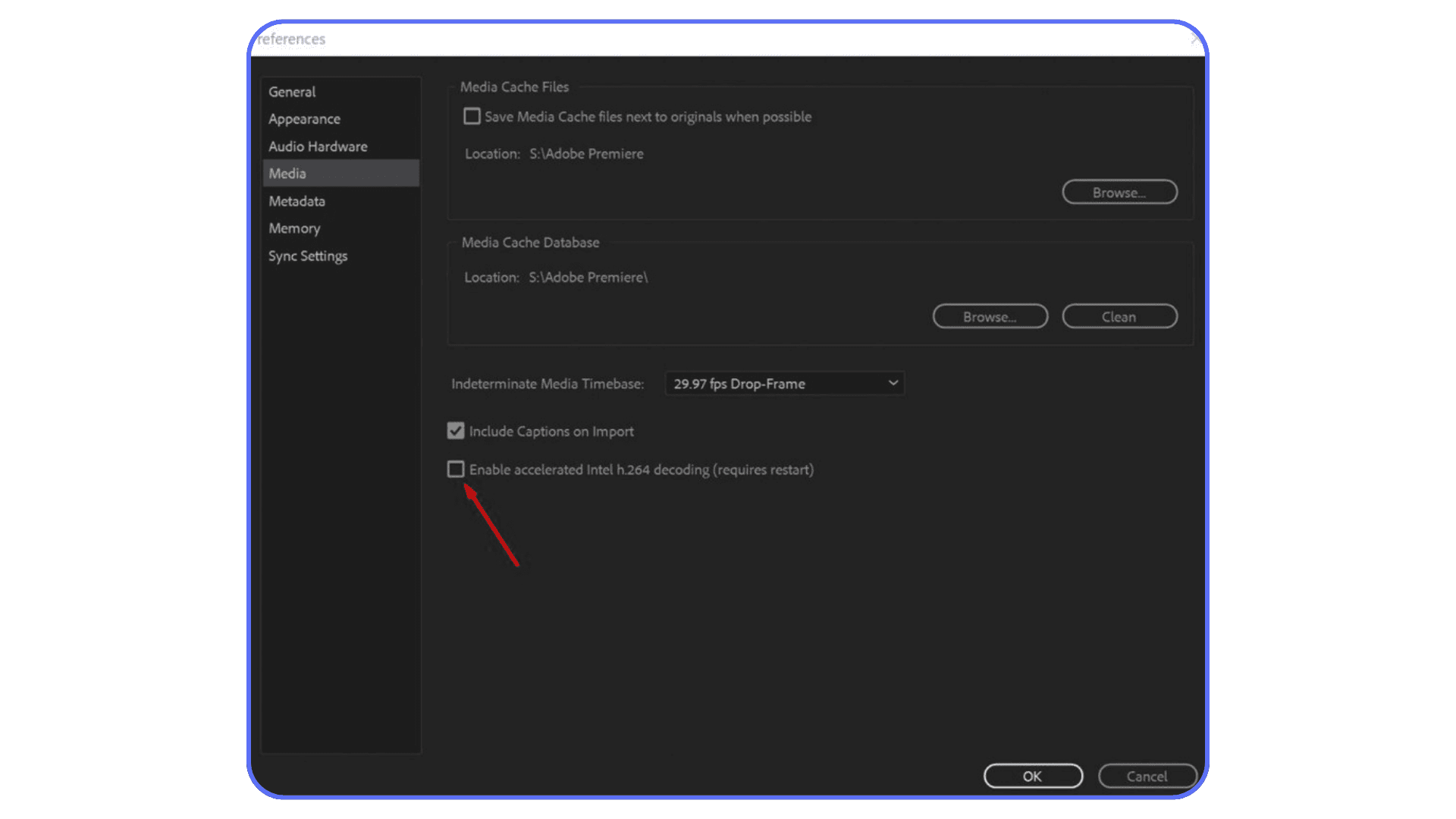Image resolution: width=1456 pixels, height=819 pixels.
Task: Open the Metadata preferences section
Action: (296, 201)
